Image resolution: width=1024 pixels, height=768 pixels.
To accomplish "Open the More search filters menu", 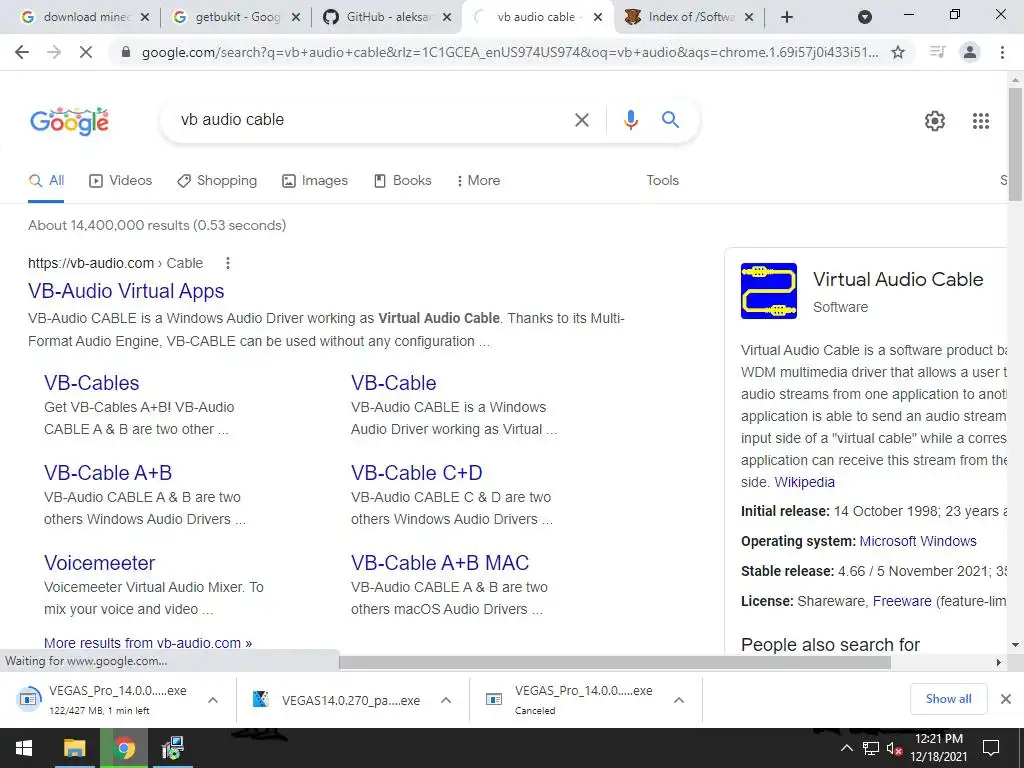I will [x=478, y=181].
